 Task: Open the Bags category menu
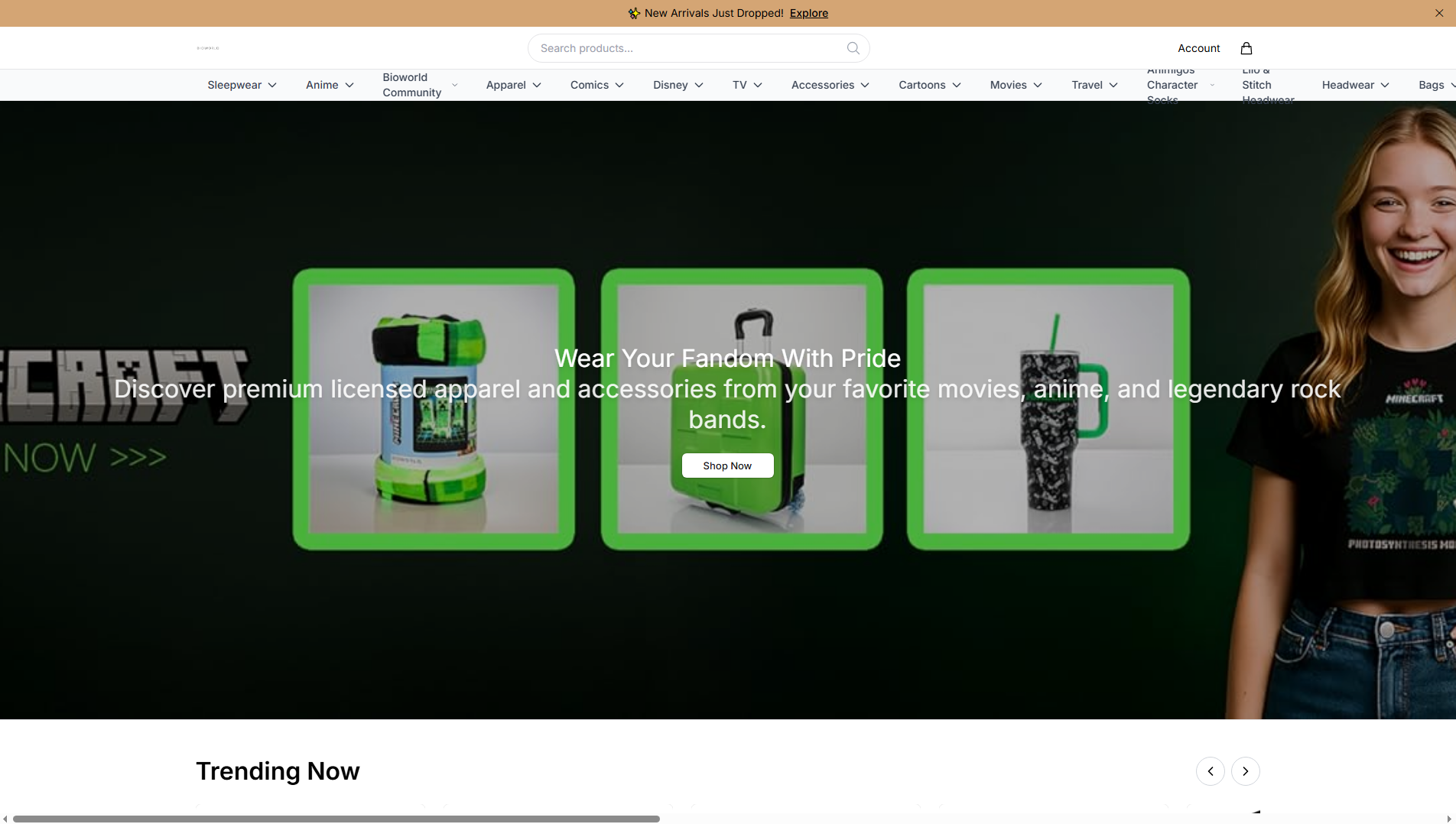tap(1436, 85)
